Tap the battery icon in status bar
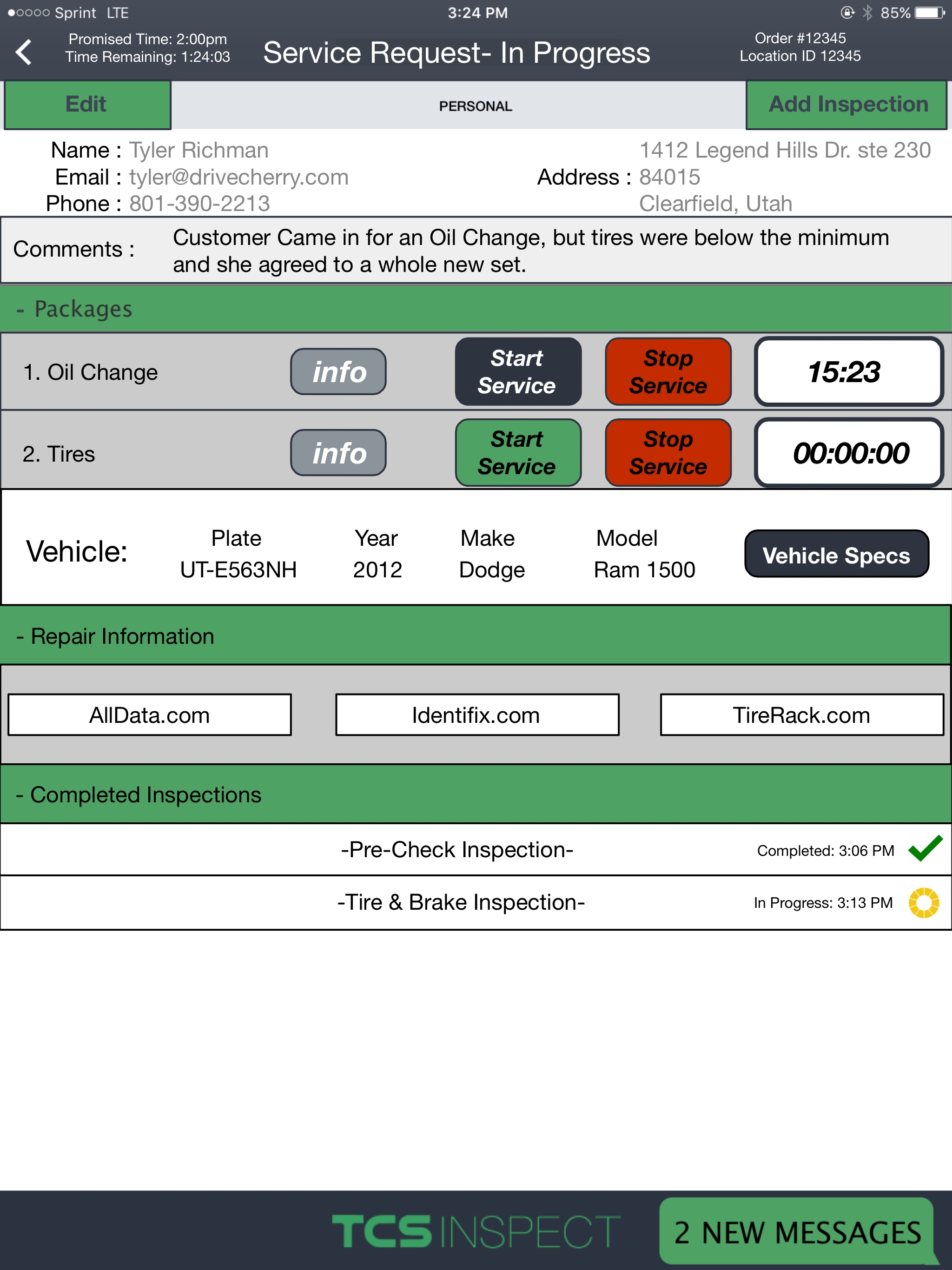This screenshot has height=1270, width=952. (x=929, y=13)
